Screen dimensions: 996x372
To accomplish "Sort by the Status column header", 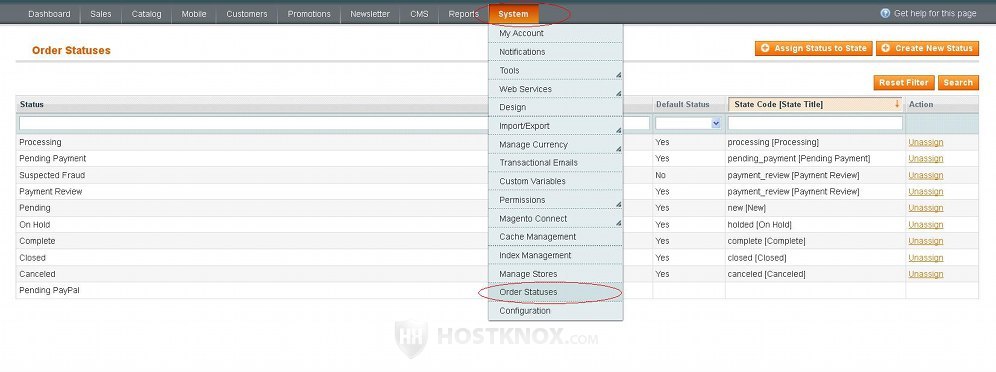I will pos(32,104).
